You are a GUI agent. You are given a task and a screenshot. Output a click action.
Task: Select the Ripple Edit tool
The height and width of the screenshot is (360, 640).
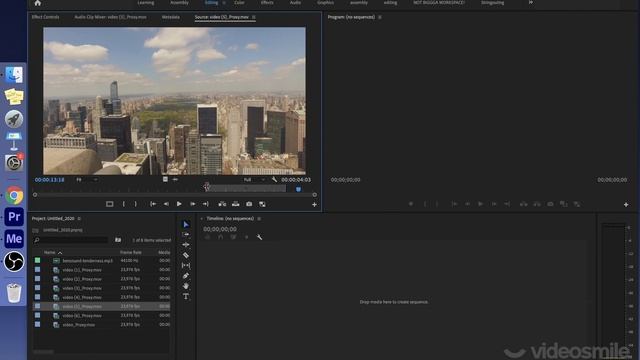[x=186, y=244]
